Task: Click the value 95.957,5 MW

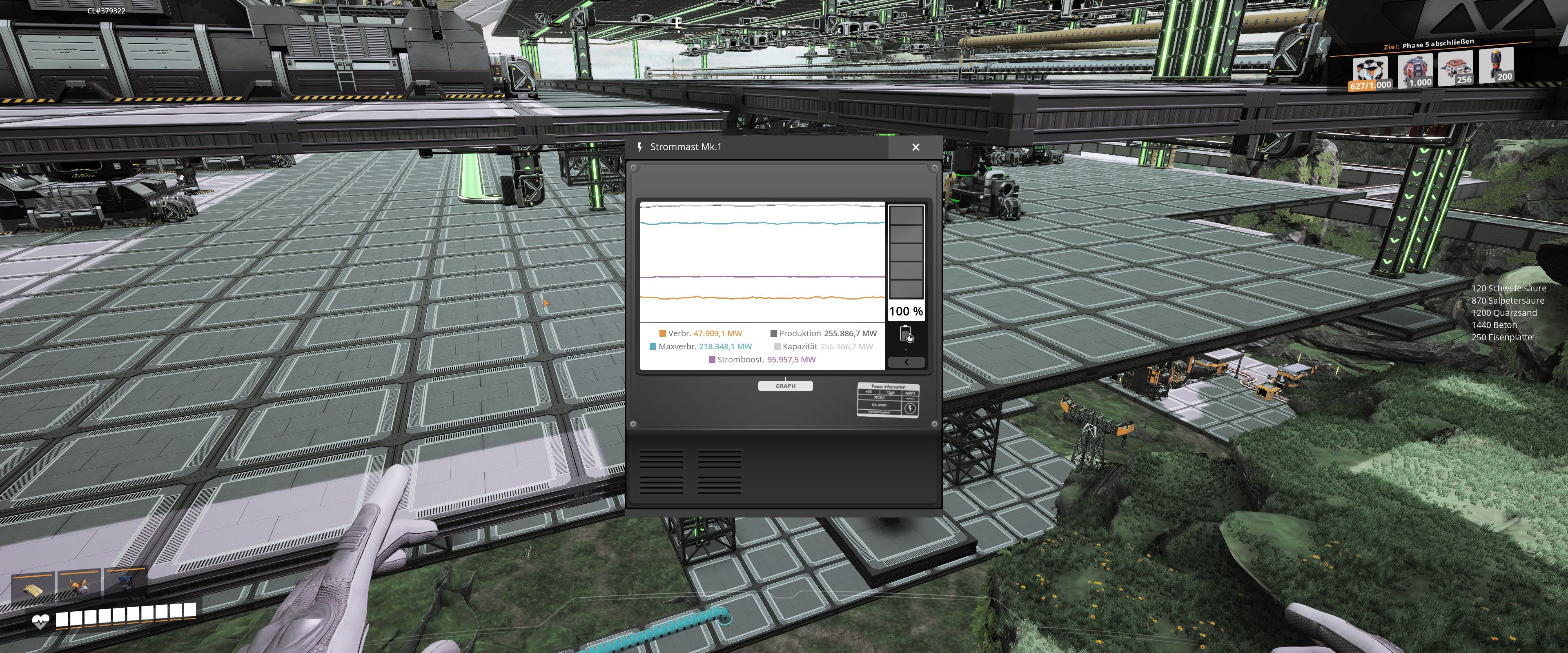Action: pos(791,360)
